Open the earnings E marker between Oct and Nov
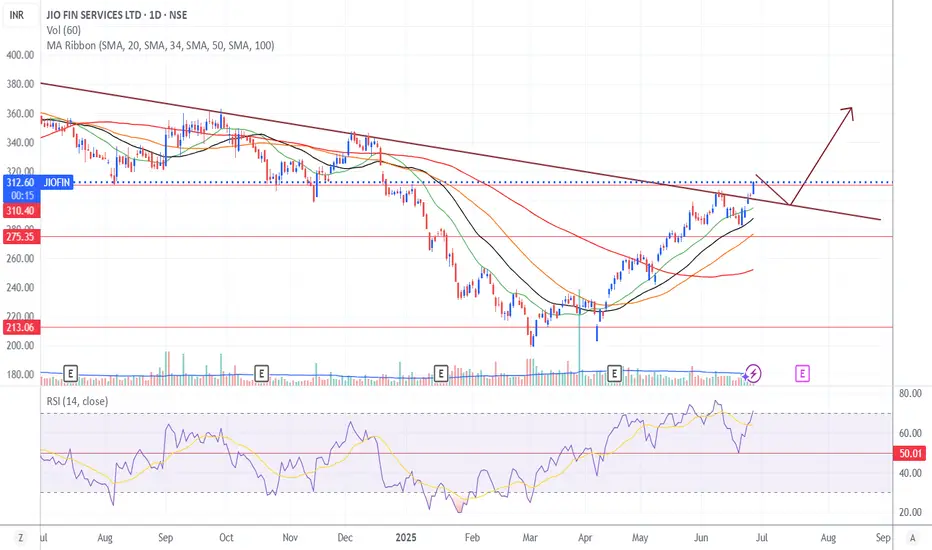This screenshot has height=550, width=932. 261,373
